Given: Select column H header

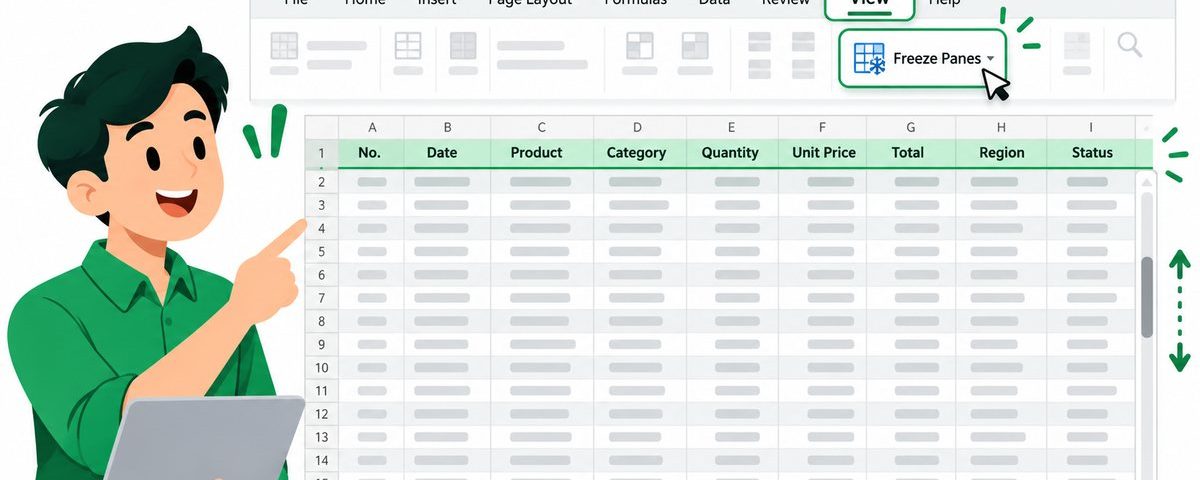Looking at the screenshot, I should (1001, 127).
